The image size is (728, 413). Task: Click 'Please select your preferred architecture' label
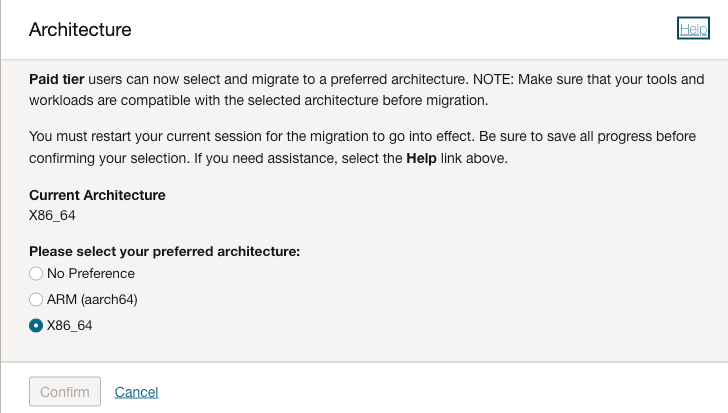(165, 251)
